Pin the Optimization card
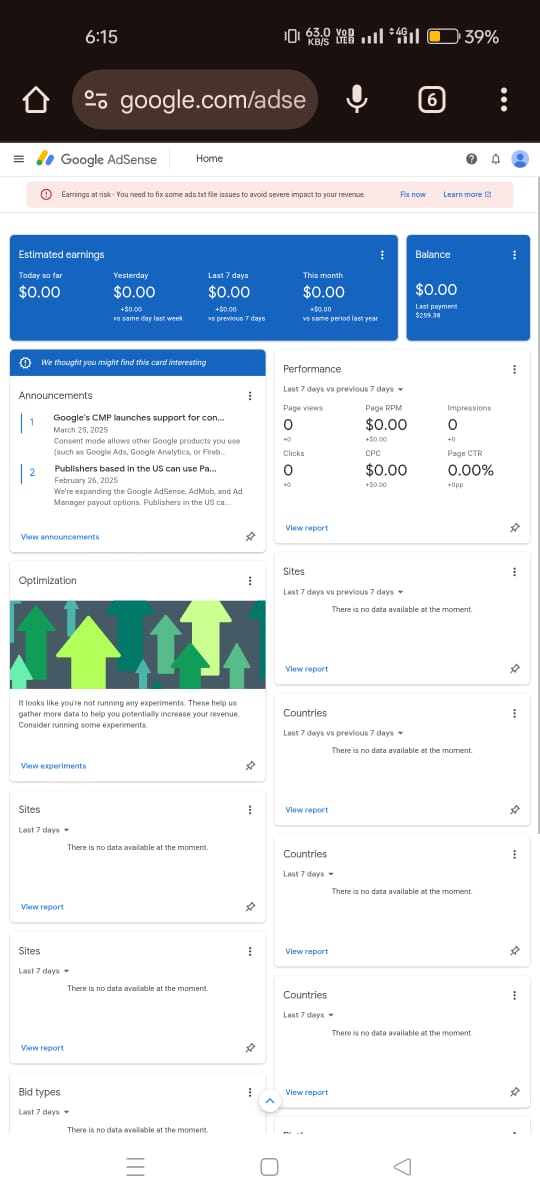Image resolution: width=540 pixels, height=1200 pixels. coord(250,766)
